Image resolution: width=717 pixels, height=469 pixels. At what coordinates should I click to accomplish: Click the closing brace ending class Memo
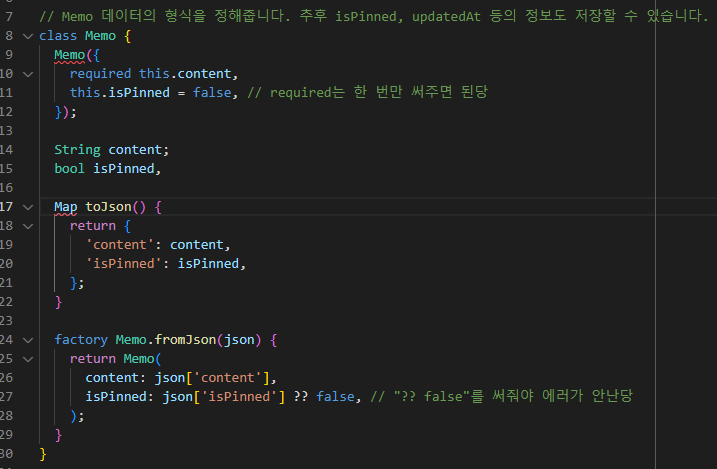(x=43, y=454)
